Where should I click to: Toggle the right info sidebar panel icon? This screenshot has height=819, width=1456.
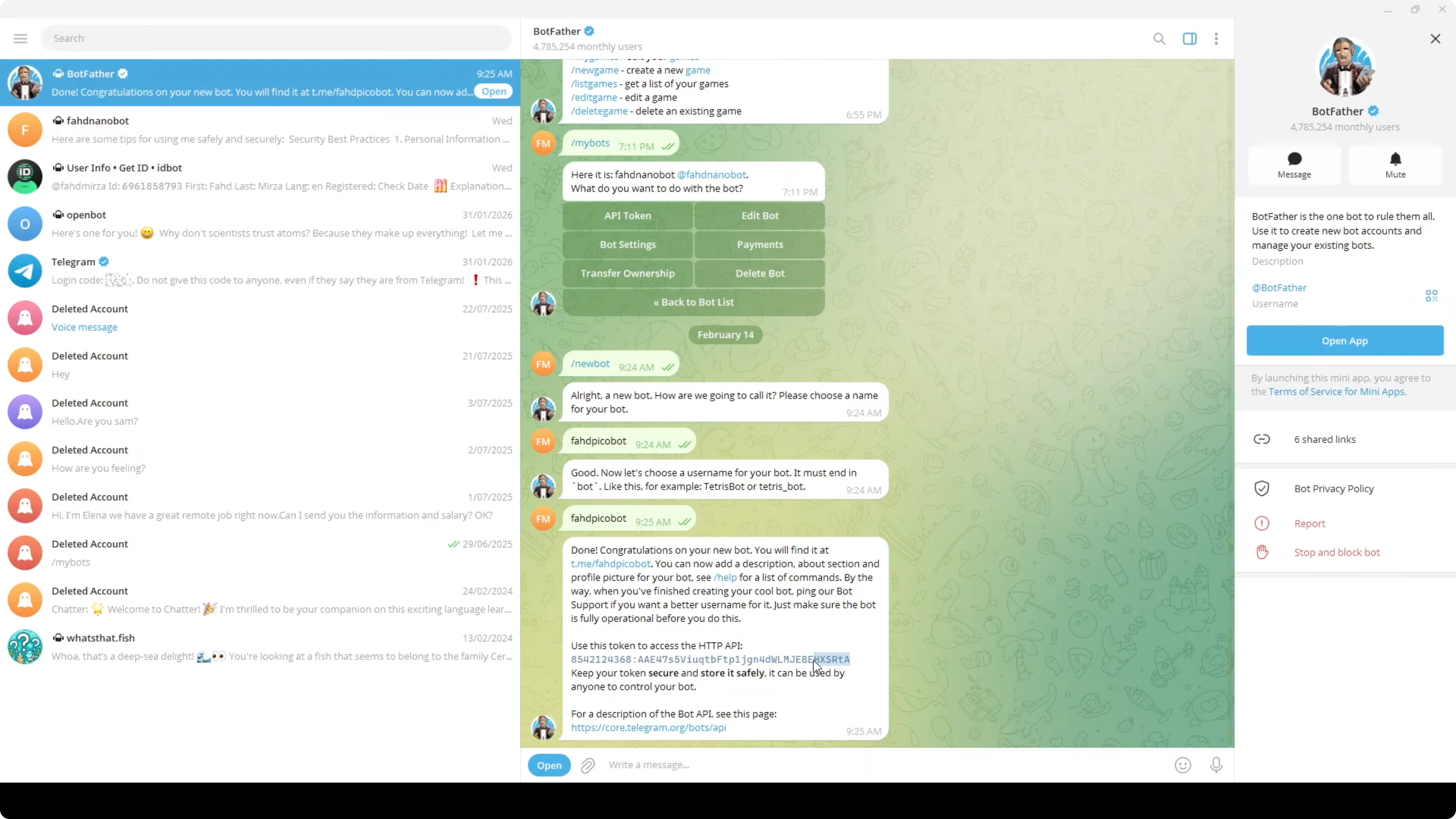1189,38
